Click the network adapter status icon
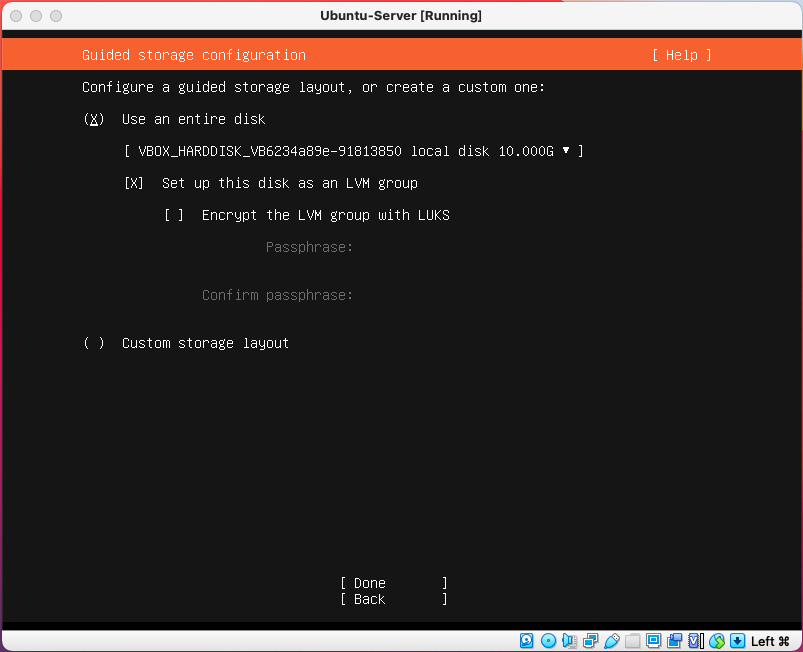Screen dimensions: 803x652 pos(590,641)
